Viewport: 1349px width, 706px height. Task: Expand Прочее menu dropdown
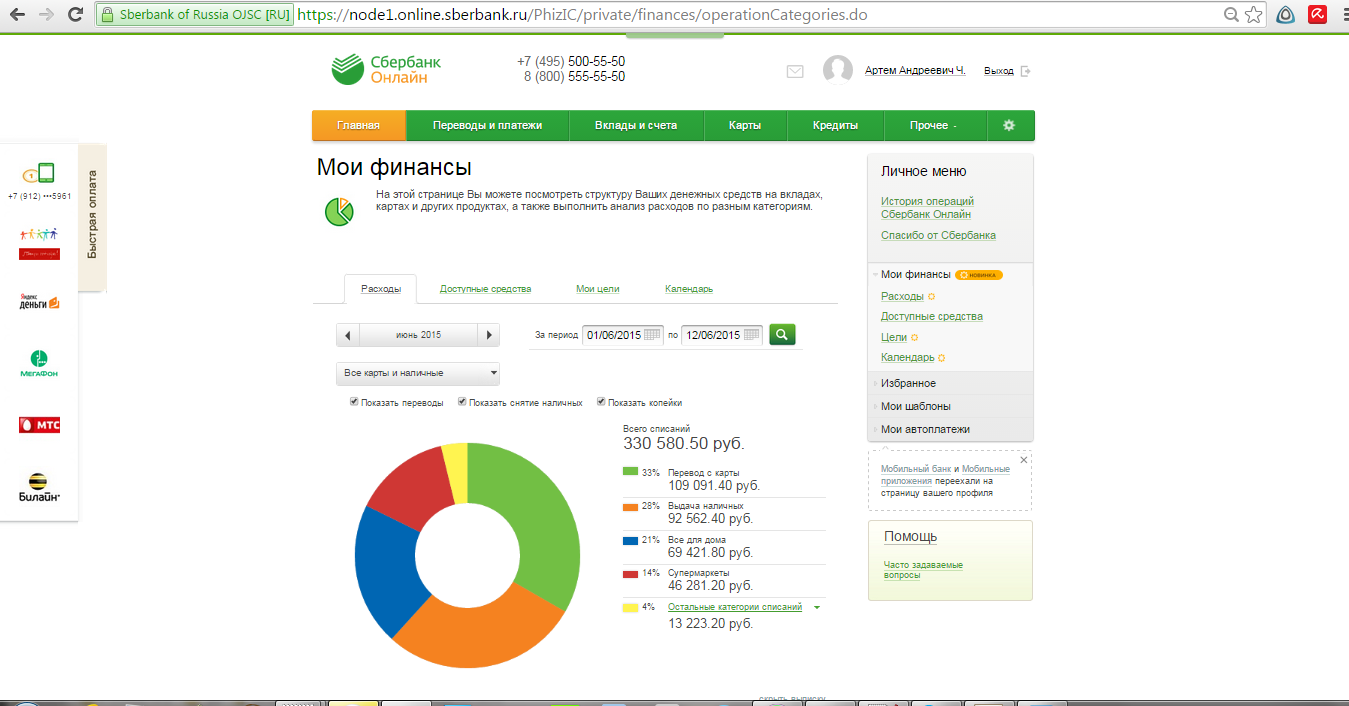point(935,126)
